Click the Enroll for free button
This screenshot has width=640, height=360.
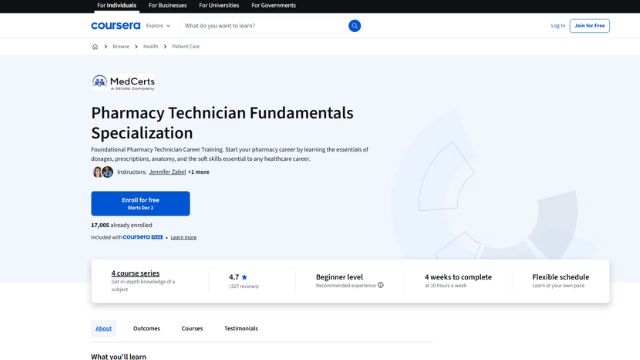(x=140, y=203)
